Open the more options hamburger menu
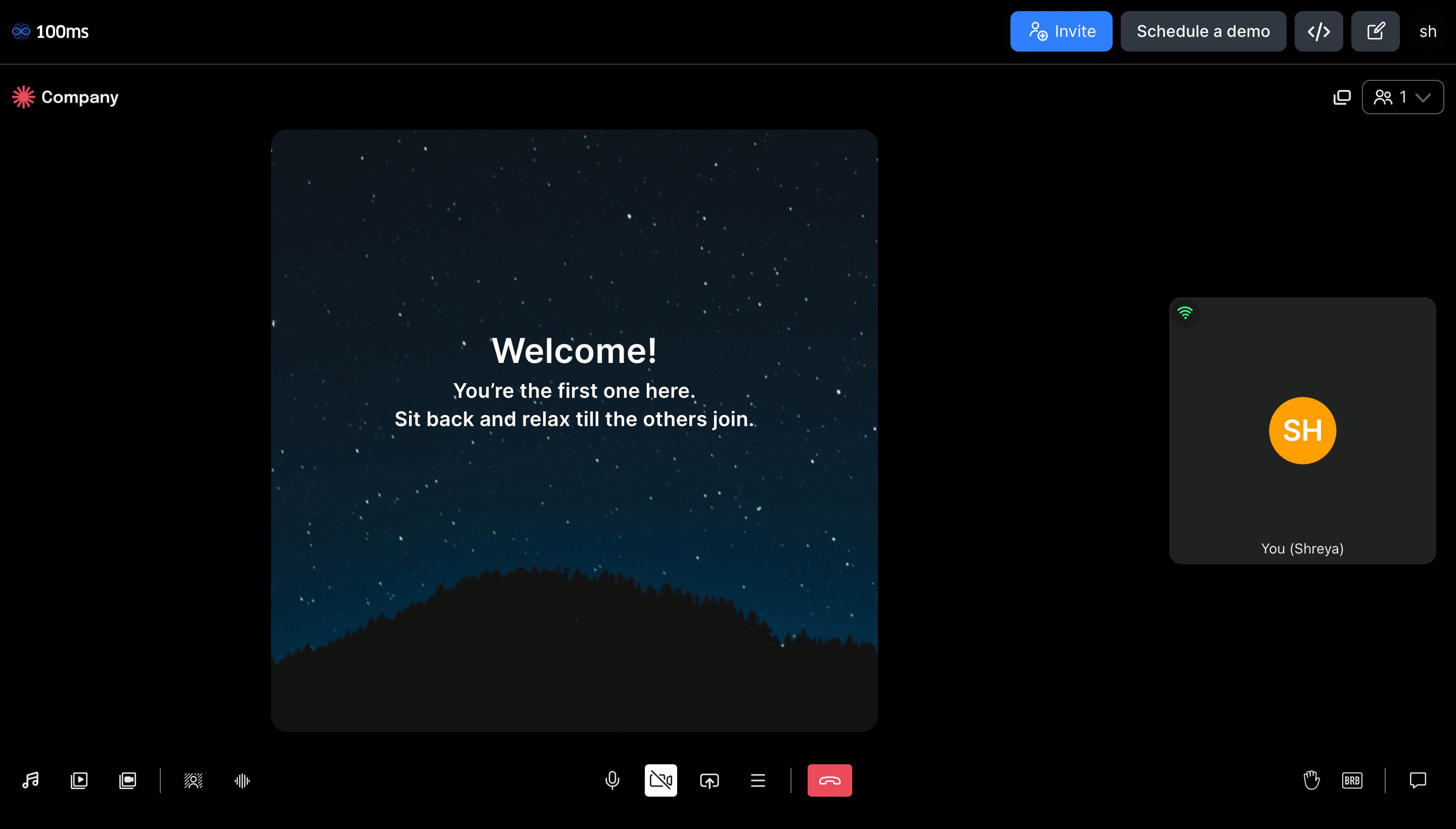Screen dimensions: 1456x829 (x=758, y=780)
